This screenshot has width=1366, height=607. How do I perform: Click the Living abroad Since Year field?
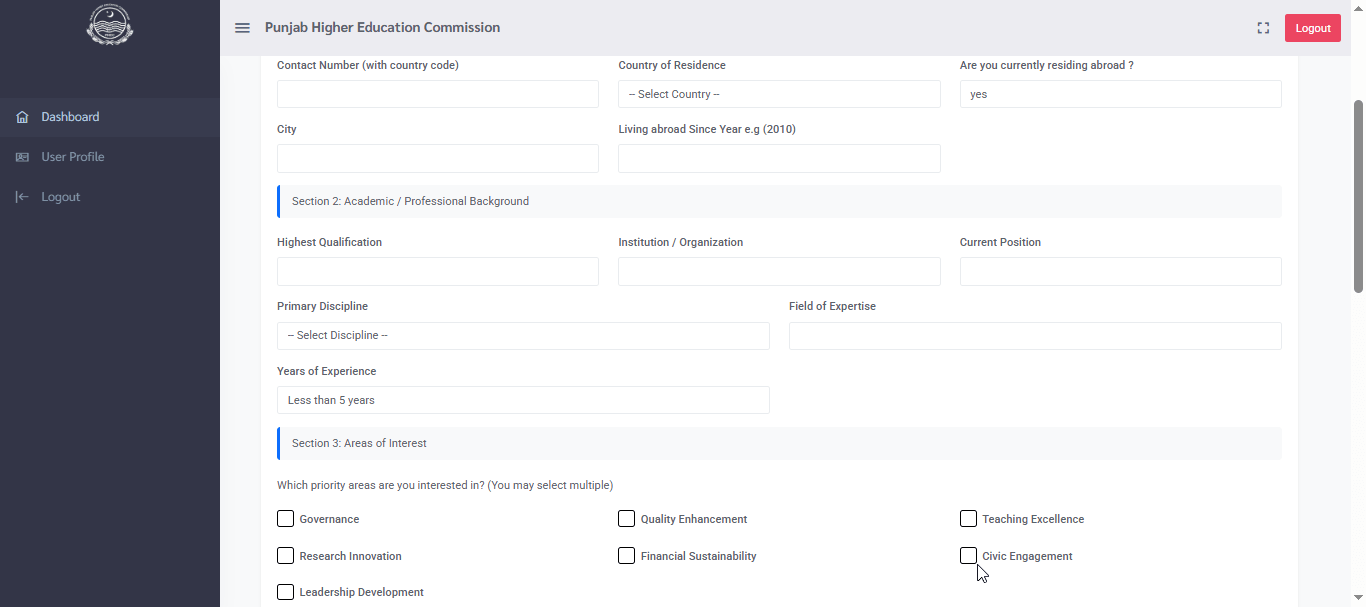tap(779, 158)
